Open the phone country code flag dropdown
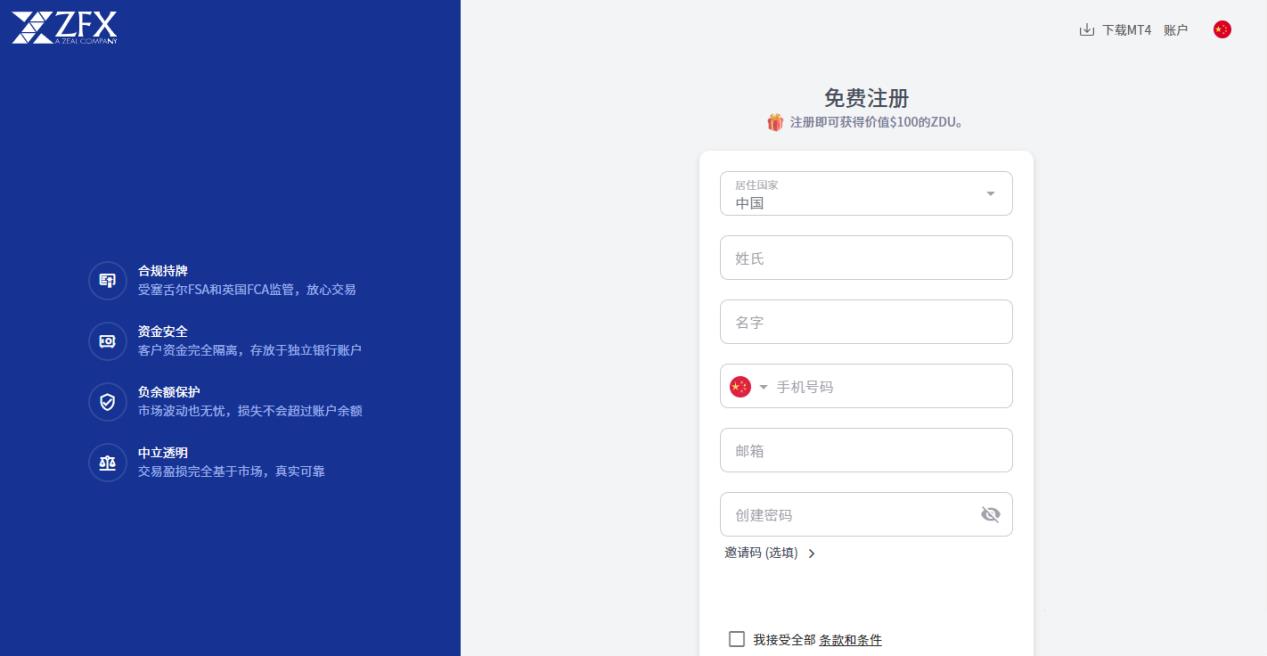1267x656 pixels. pyautogui.click(x=749, y=387)
